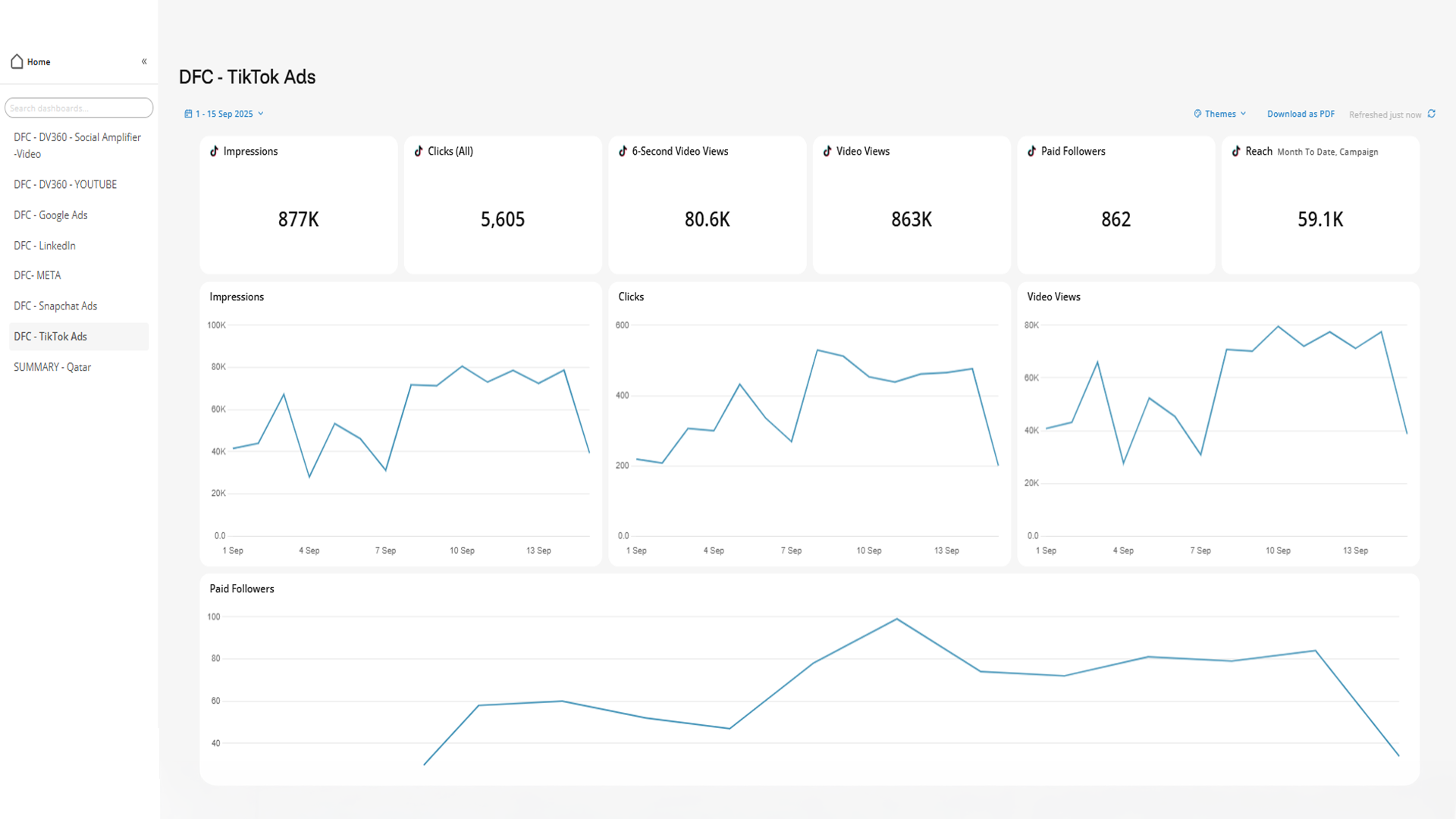Click TikTok icon on Reach card
This screenshot has height=819, width=1456.
click(x=1237, y=151)
